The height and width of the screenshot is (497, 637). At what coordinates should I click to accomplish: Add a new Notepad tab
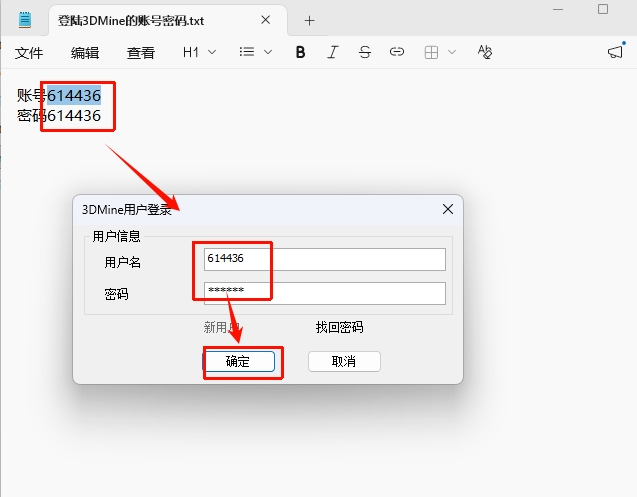(x=310, y=20)
